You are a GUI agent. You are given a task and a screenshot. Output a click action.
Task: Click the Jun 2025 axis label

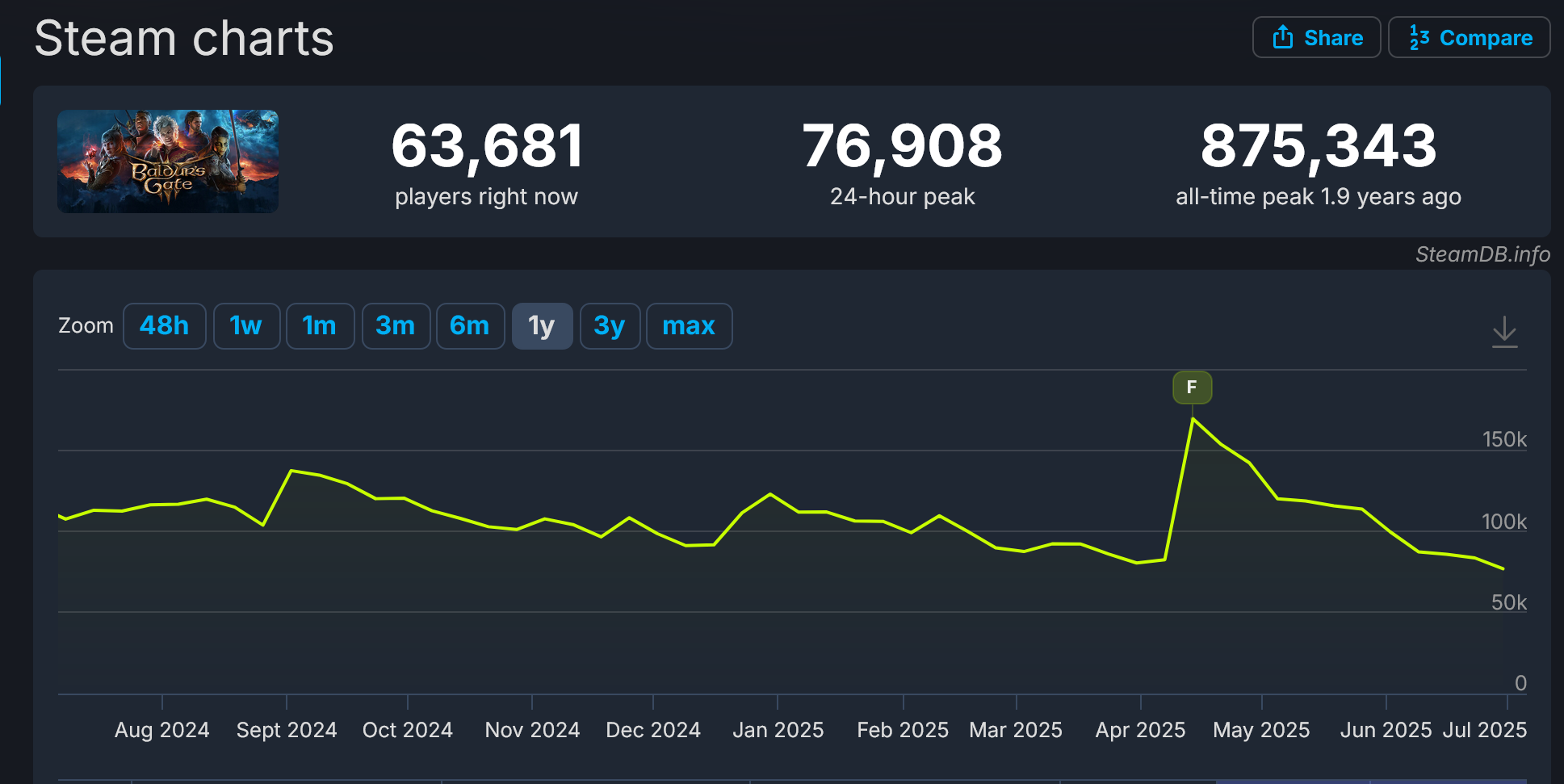coord(1386,730)
